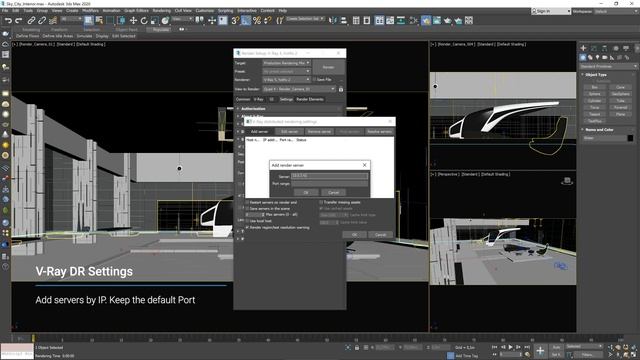Toggle Save File checkbox in Render Setup

pos(314,80)
